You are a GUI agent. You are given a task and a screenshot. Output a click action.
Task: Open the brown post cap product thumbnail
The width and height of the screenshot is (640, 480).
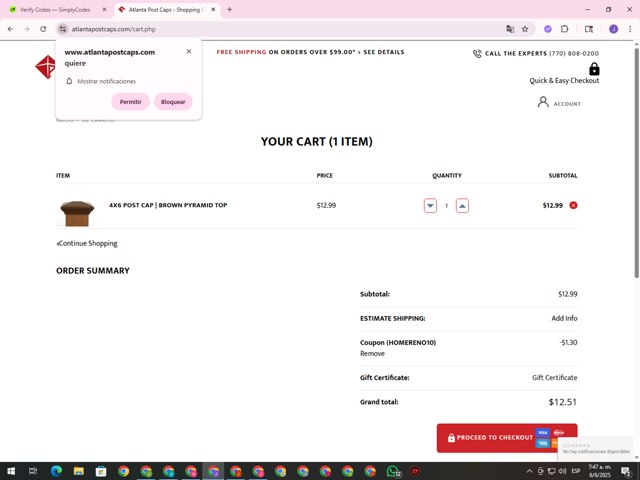point(77,213)
